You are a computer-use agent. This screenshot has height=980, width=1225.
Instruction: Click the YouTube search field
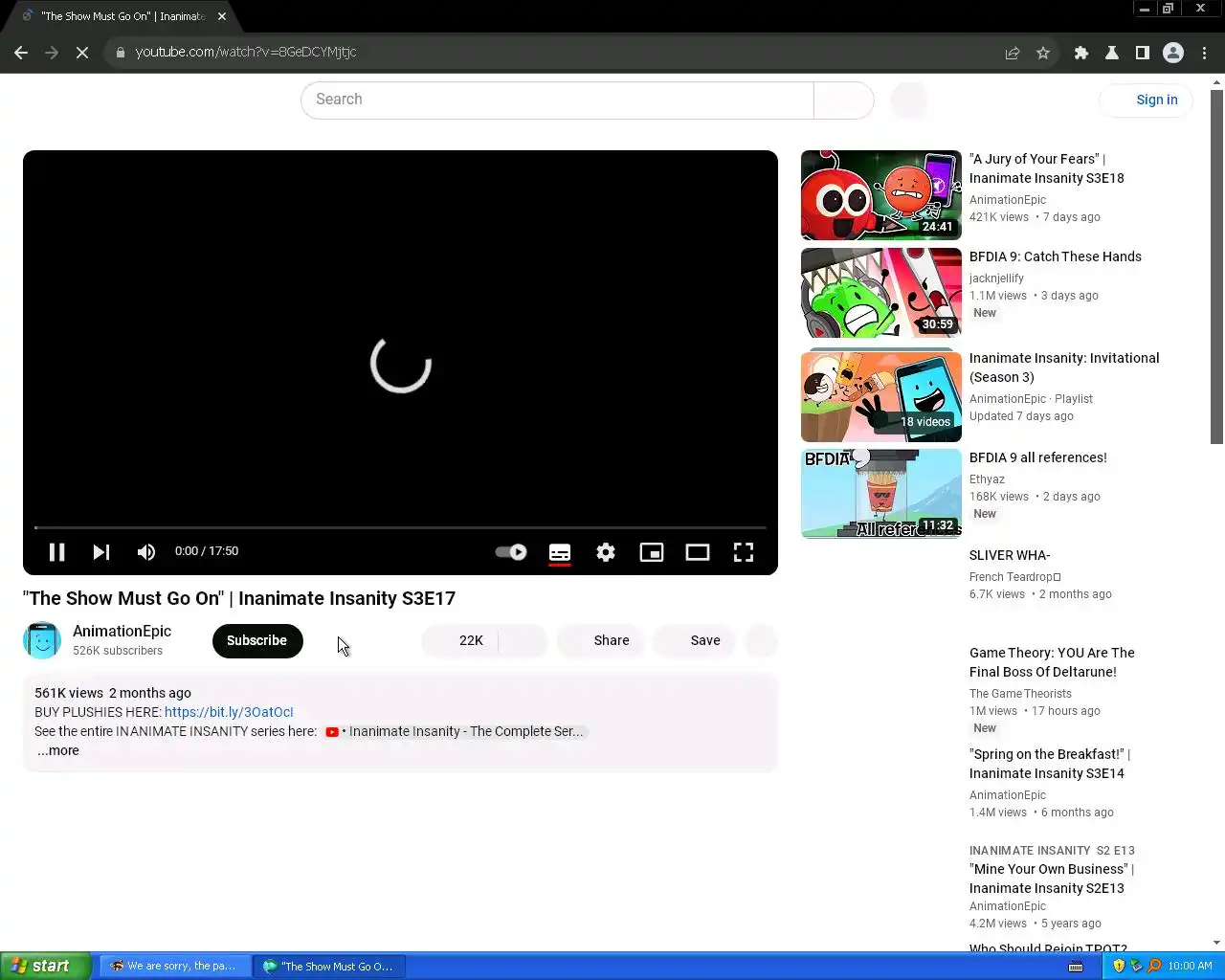coord(557,100)
